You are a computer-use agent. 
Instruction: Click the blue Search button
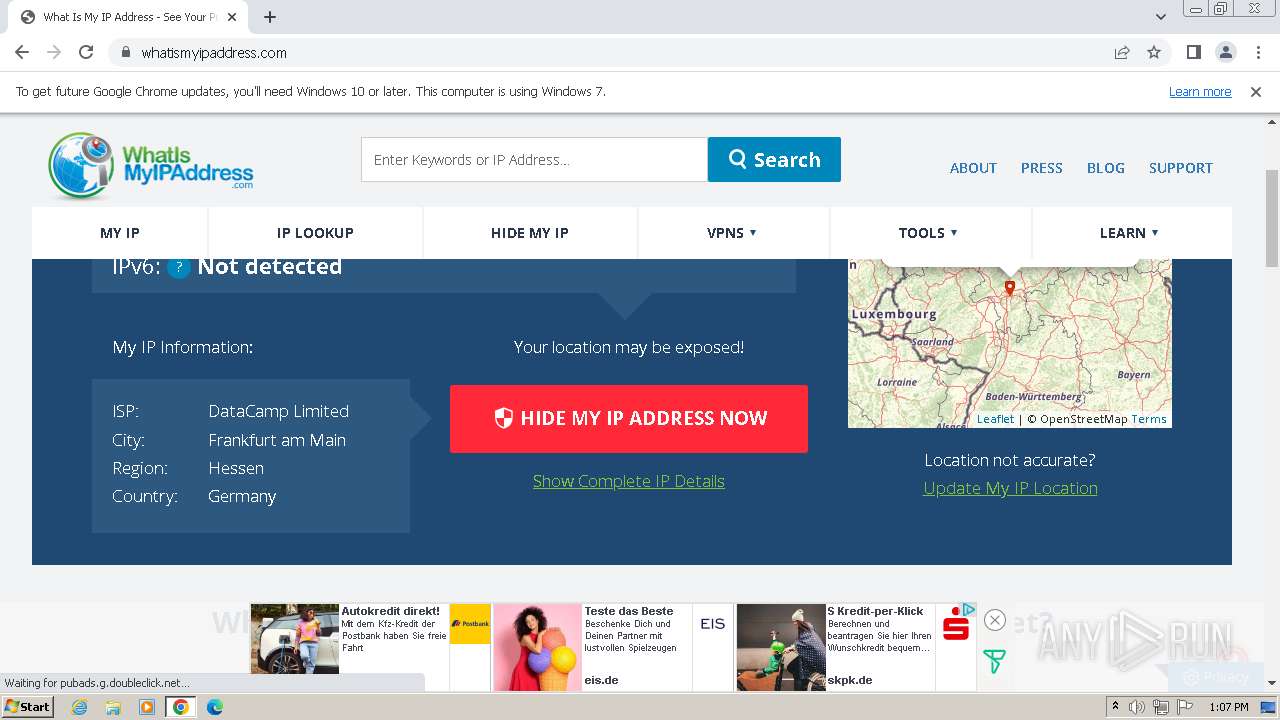[x=774, y=160]
